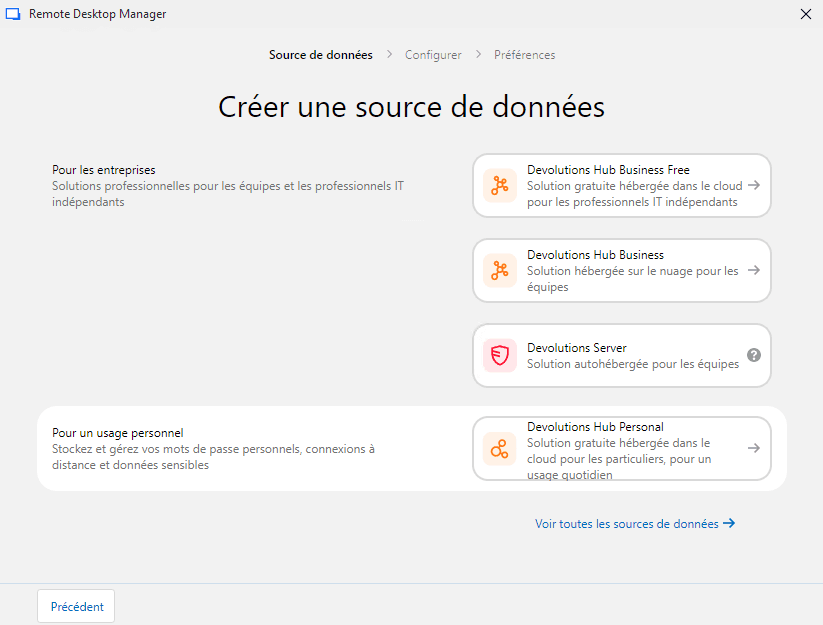Select the Préférences breadcrumb step
823x625 pixels.
click(x=524, y=55)
